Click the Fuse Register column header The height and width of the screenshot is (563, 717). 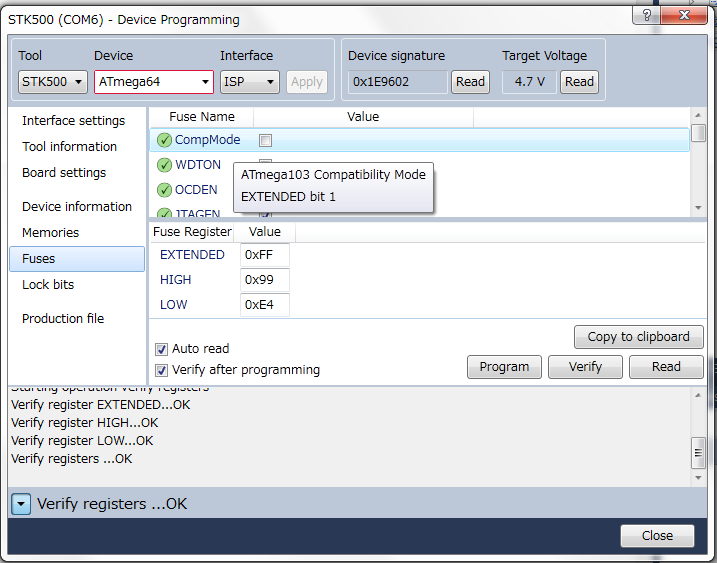pos(192,232)
